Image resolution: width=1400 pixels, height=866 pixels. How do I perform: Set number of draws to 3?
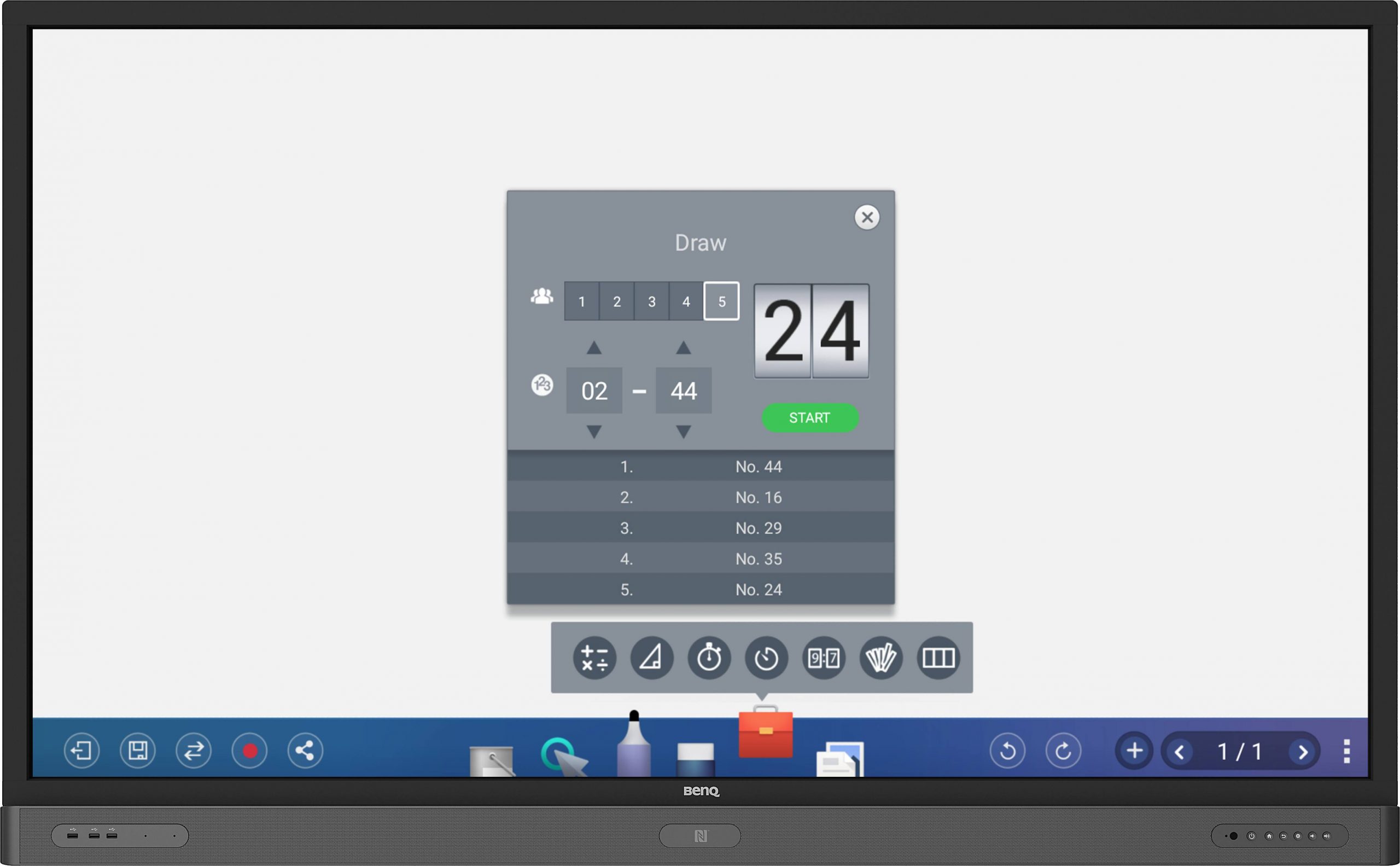tap(652, 301)
